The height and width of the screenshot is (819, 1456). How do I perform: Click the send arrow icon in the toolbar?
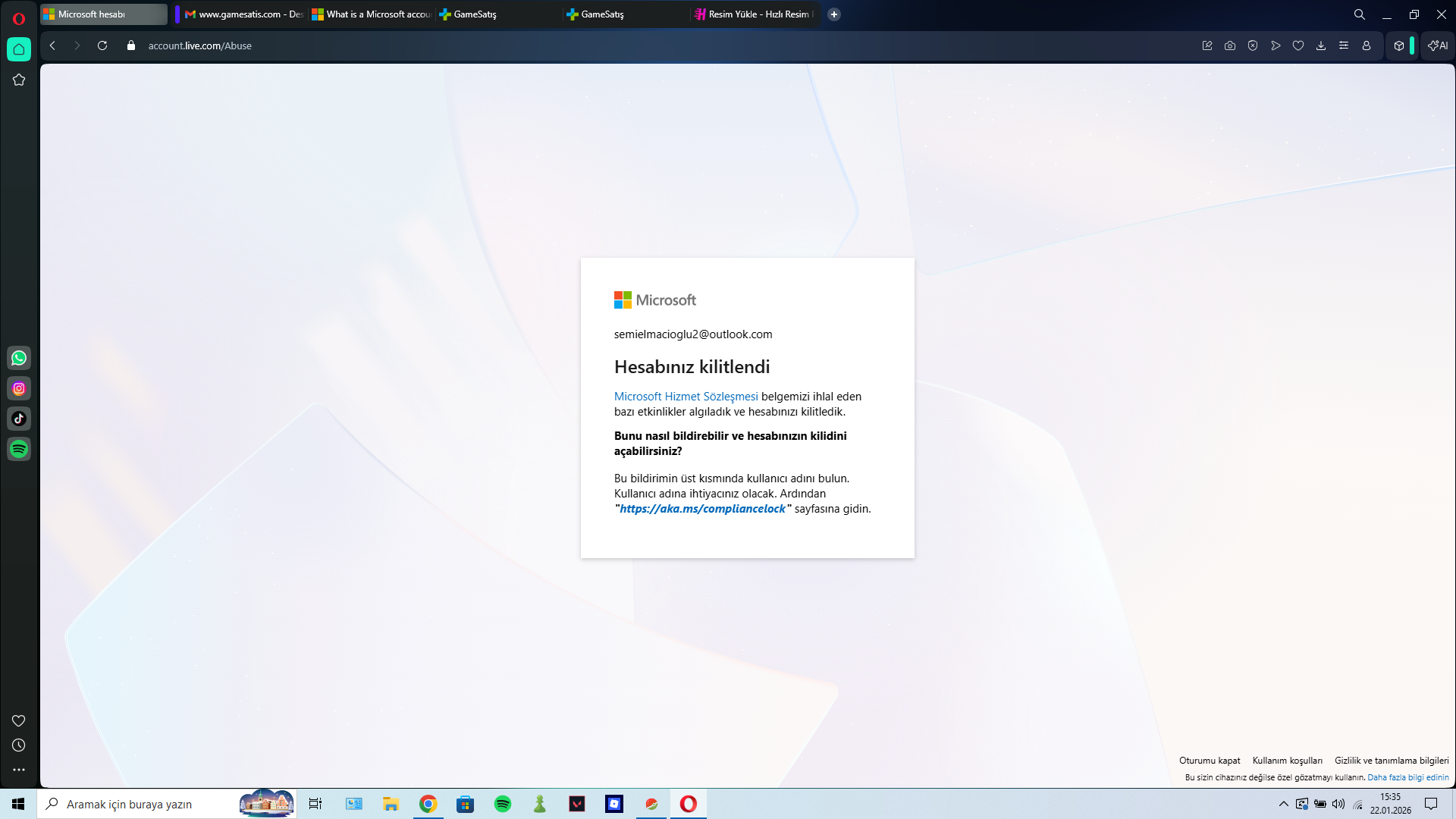[1276, 45]
